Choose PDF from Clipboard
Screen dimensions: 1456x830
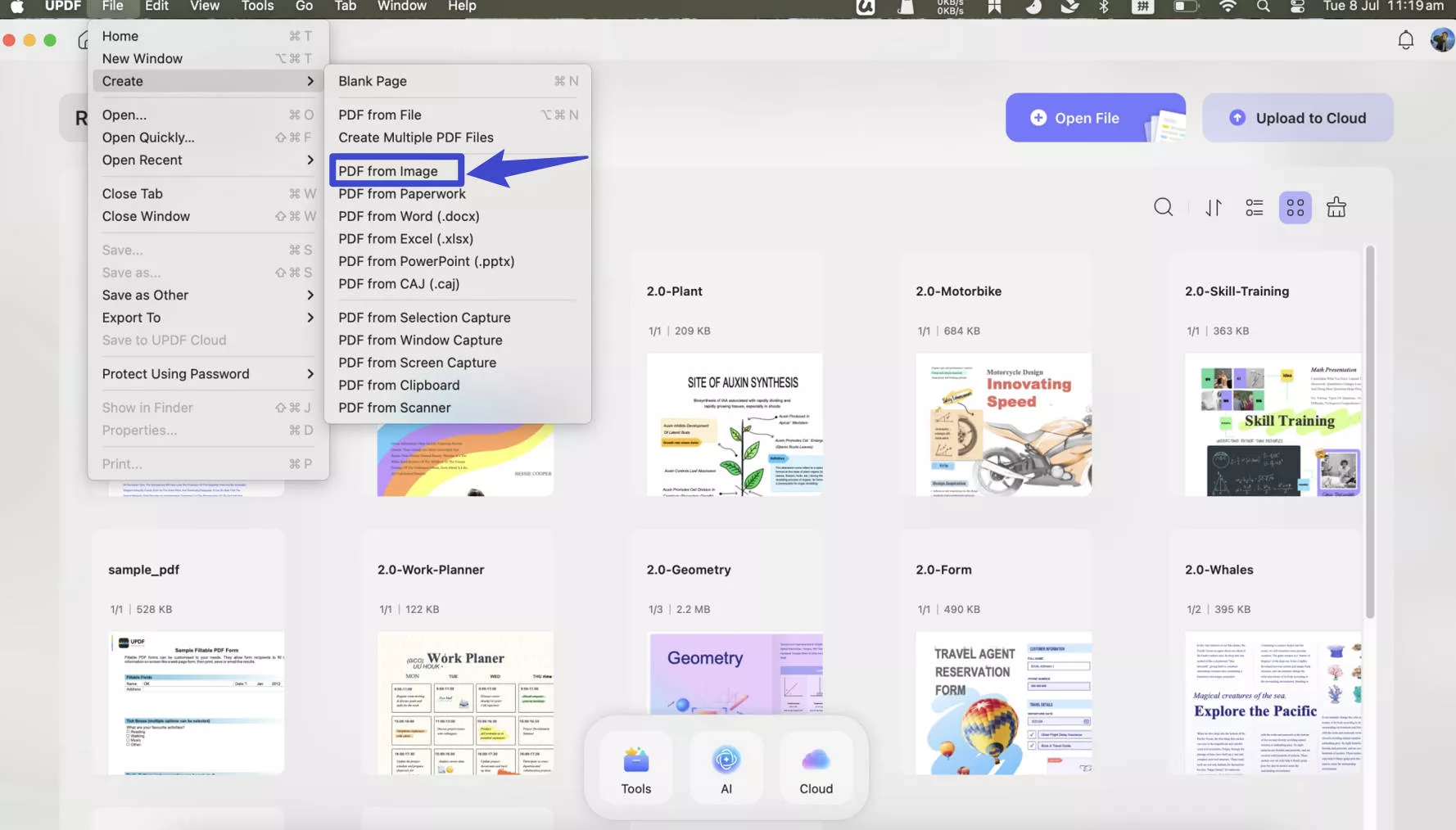pyautogui.click(x=458, y=385)
